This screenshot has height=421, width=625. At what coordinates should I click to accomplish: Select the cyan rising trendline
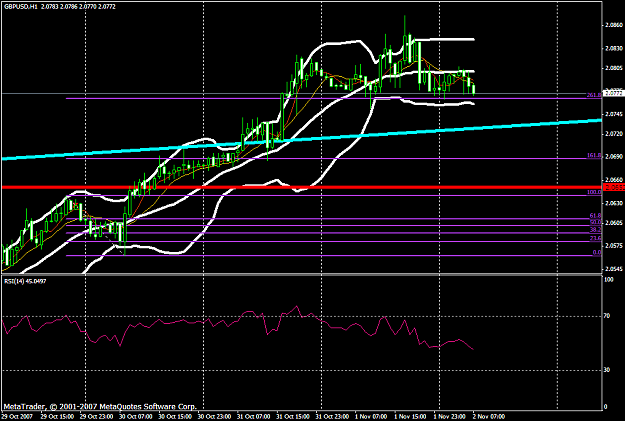[x=301, y=139]
